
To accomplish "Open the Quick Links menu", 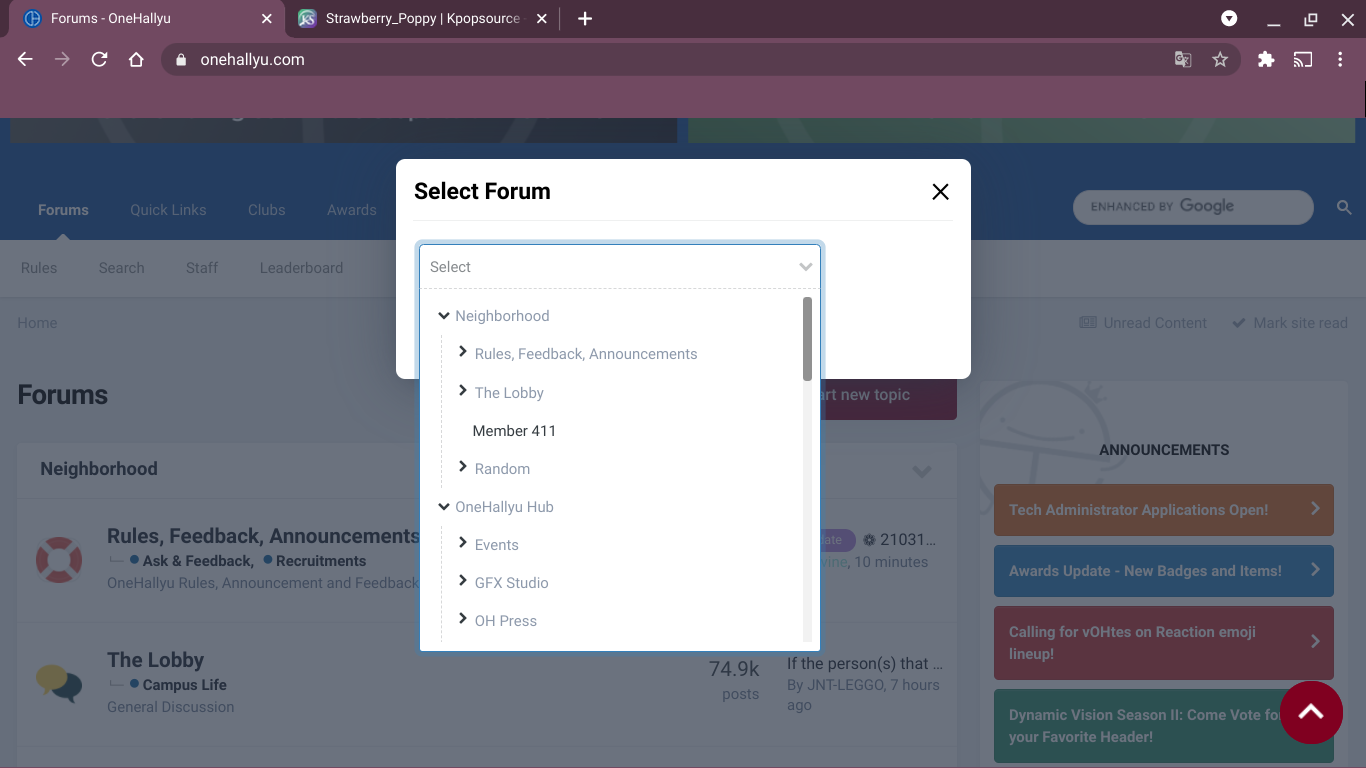I will point(168,210).
